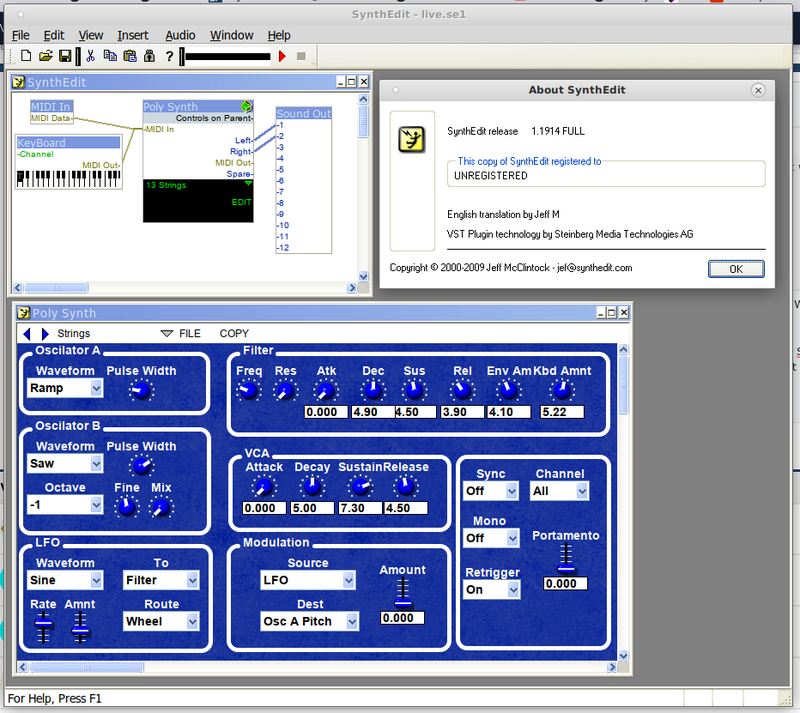
Task: Click the Portamento slider
Action: [x=565, y=559]
